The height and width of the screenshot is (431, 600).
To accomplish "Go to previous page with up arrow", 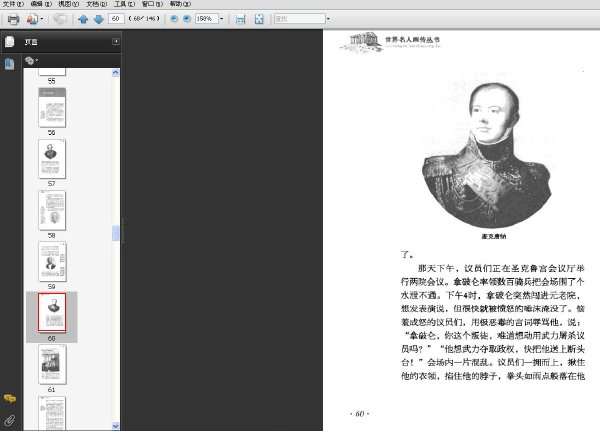I will pos(83,19).
